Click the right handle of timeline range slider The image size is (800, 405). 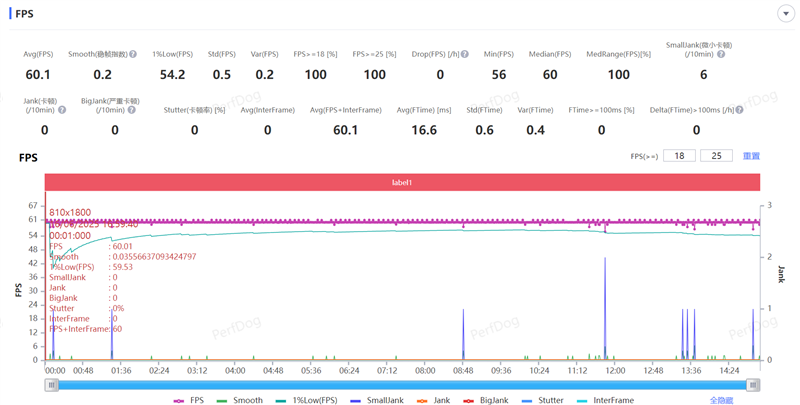[x=754, y=384]
